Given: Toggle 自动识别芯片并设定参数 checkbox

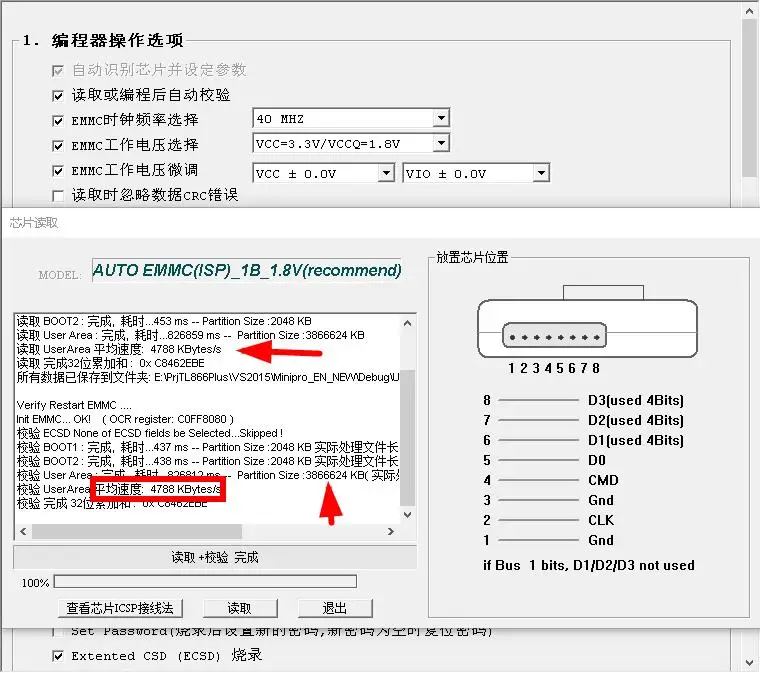Looking at the screenshot, I should [58, 71].
